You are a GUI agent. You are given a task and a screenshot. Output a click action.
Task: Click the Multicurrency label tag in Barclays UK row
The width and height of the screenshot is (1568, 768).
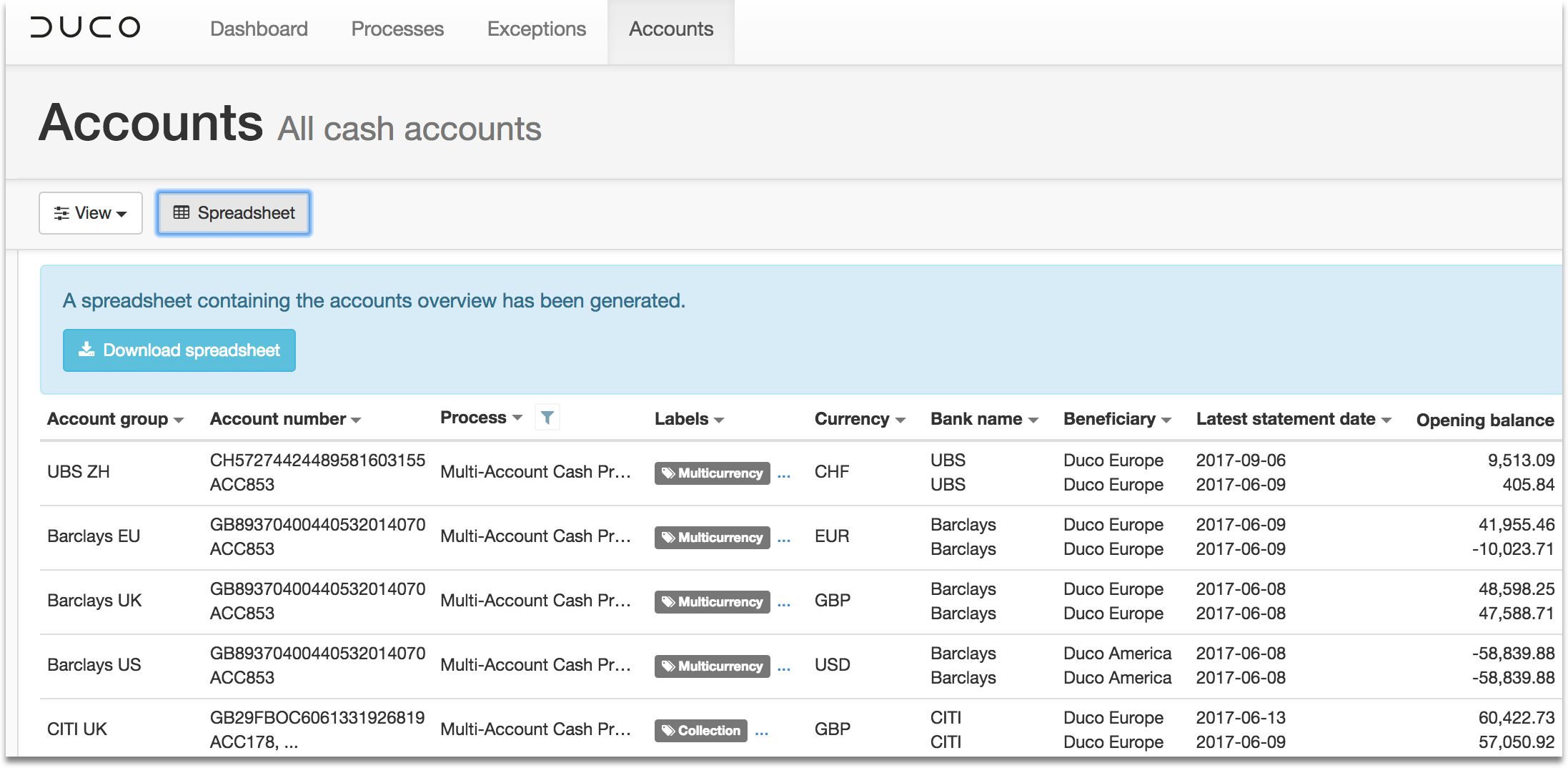pos(712,601)
